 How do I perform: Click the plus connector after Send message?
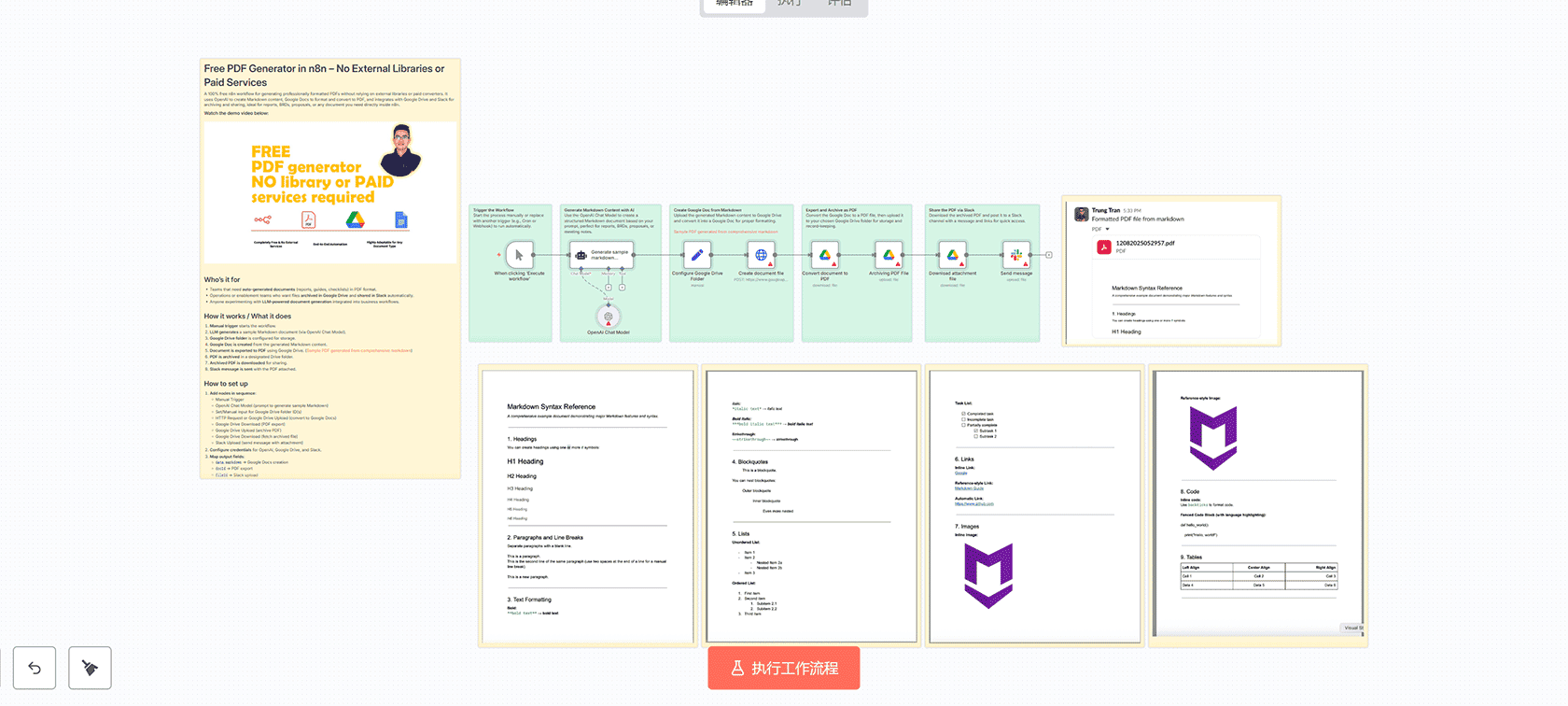click(x=1049, y=255)
